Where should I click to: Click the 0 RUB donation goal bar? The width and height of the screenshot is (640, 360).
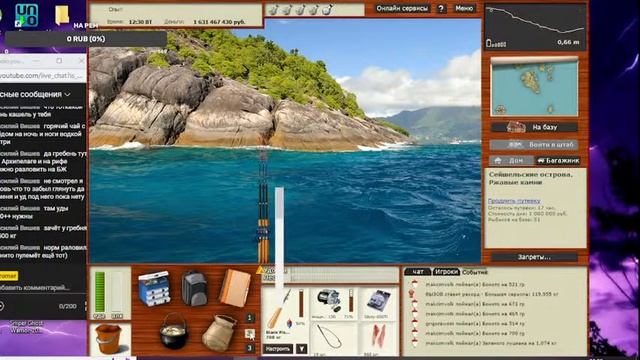(86, 39)
